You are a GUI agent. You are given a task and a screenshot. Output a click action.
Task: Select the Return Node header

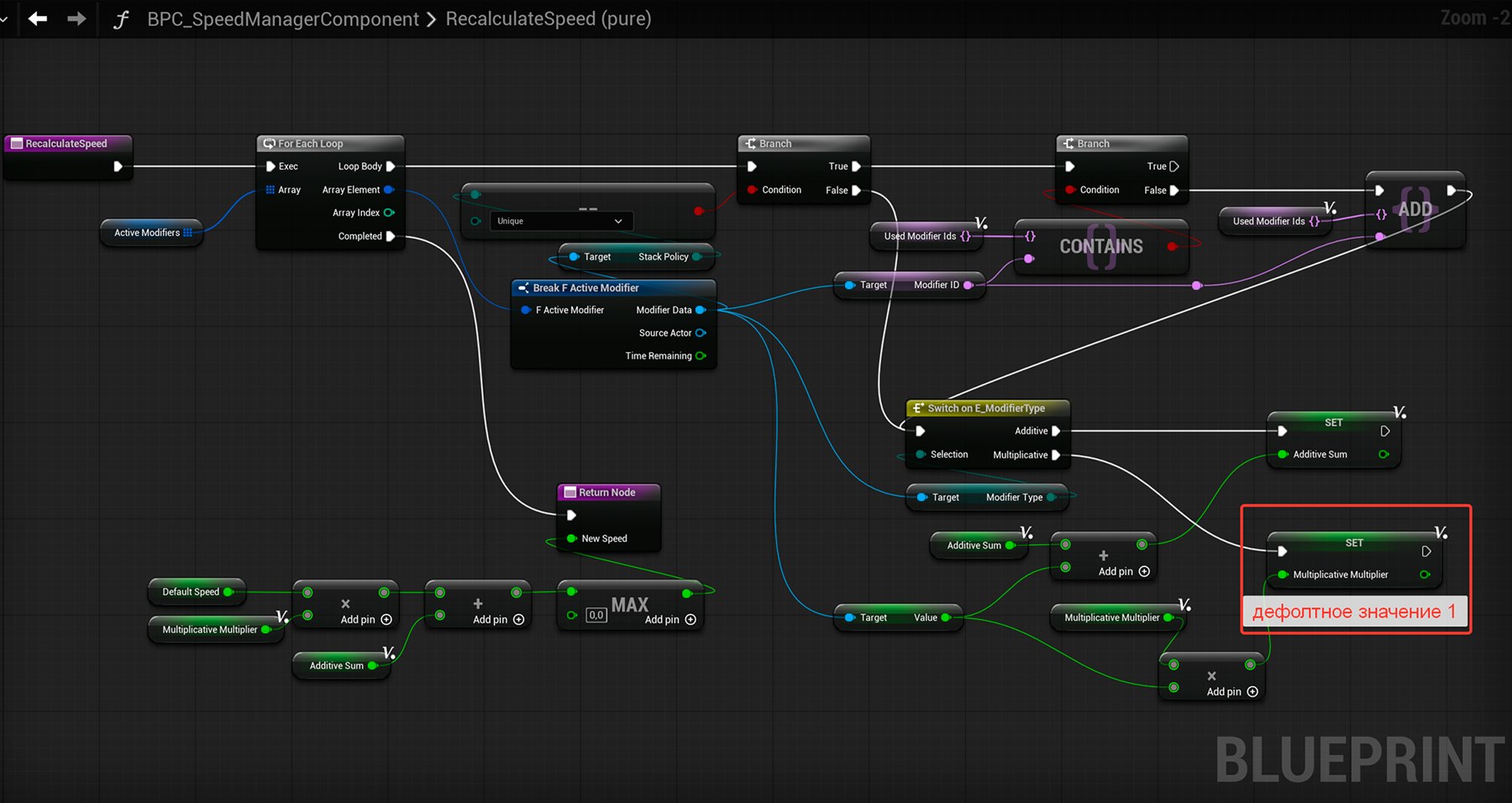click(608, 492)
